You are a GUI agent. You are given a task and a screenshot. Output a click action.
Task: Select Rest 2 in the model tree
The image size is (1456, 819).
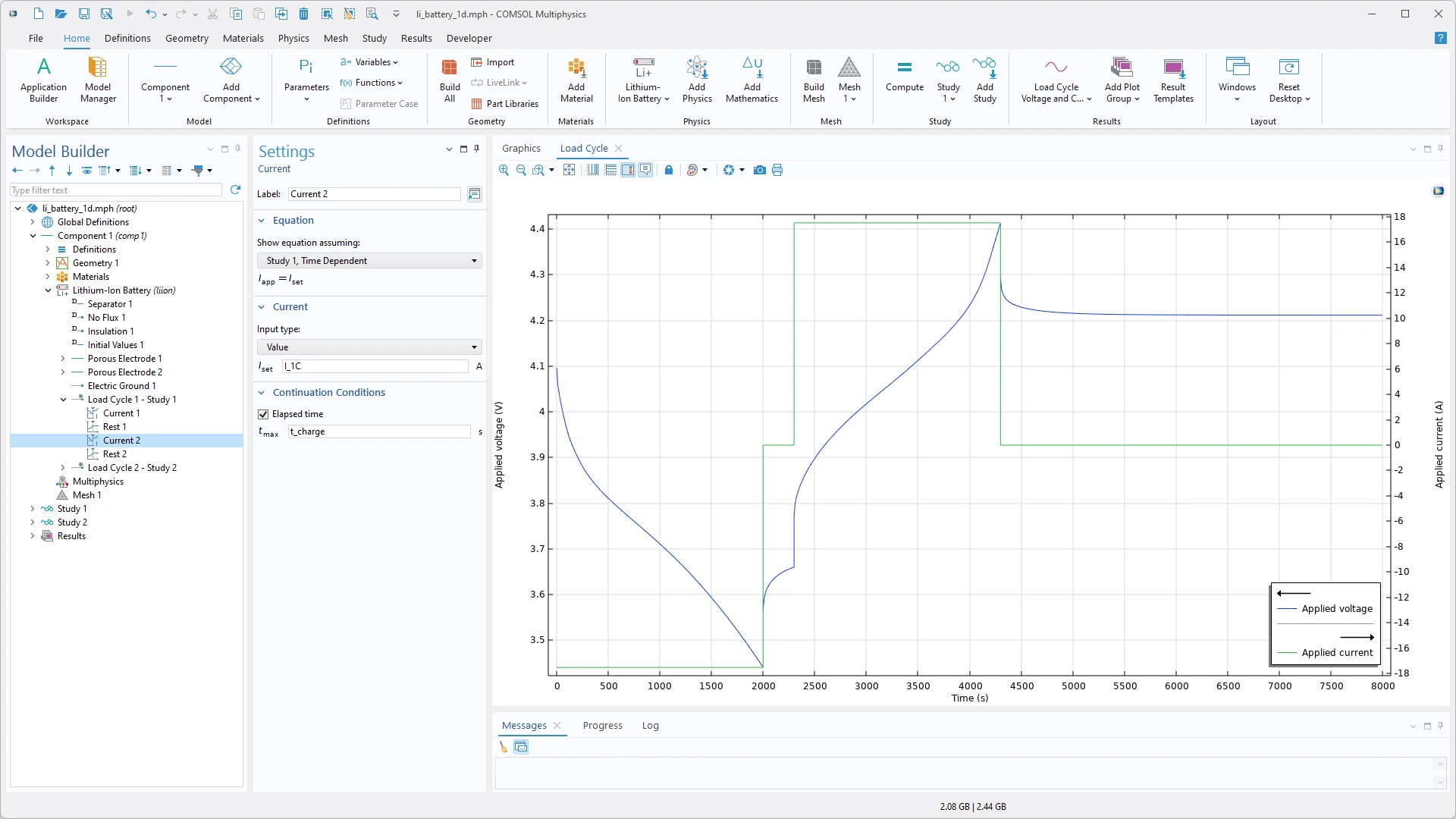(115, 454)
